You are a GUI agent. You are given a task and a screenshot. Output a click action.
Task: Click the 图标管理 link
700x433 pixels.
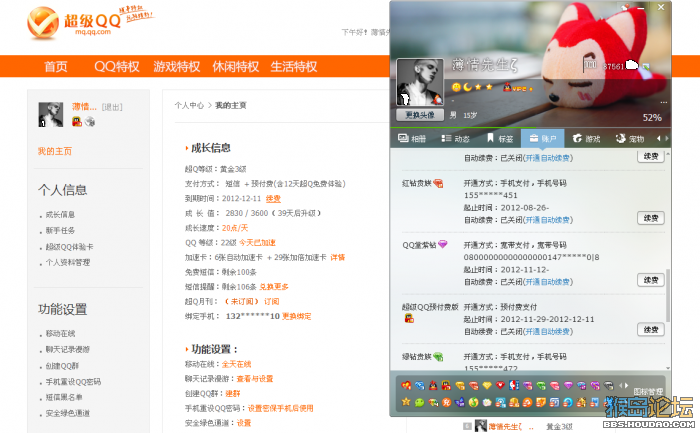pyautogui.click(x=648, y=391)
